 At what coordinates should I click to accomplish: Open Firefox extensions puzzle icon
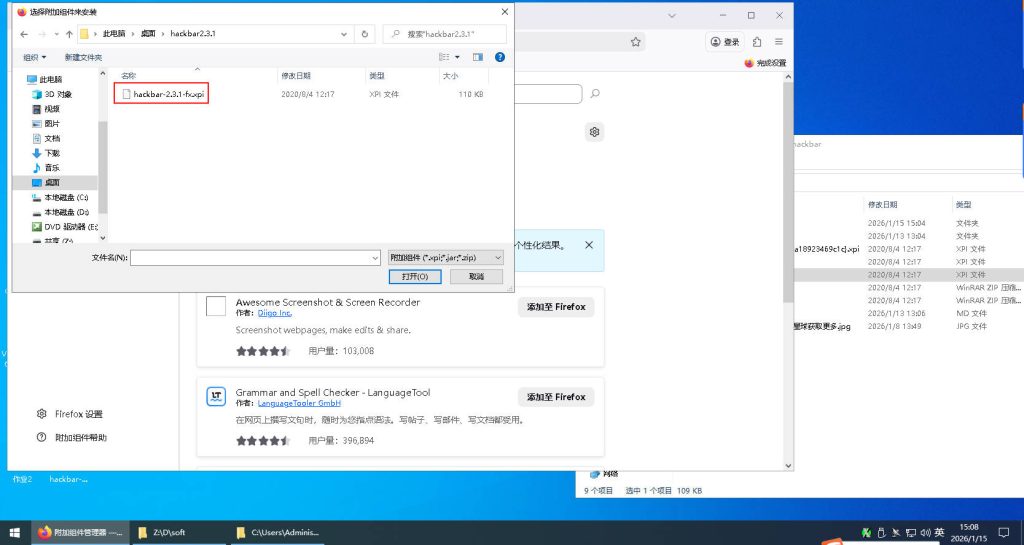click(x=757, y=42)
